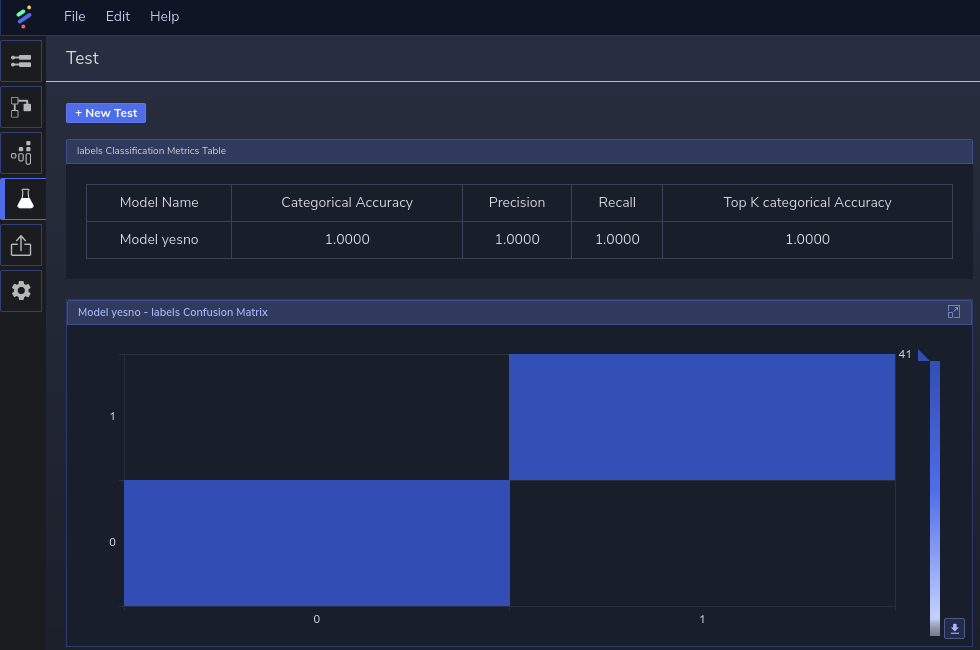Viewport: 980px width, 650px height.
Task: Click x-axis label 1 of the matrix
Action: [x=702, y=619]
